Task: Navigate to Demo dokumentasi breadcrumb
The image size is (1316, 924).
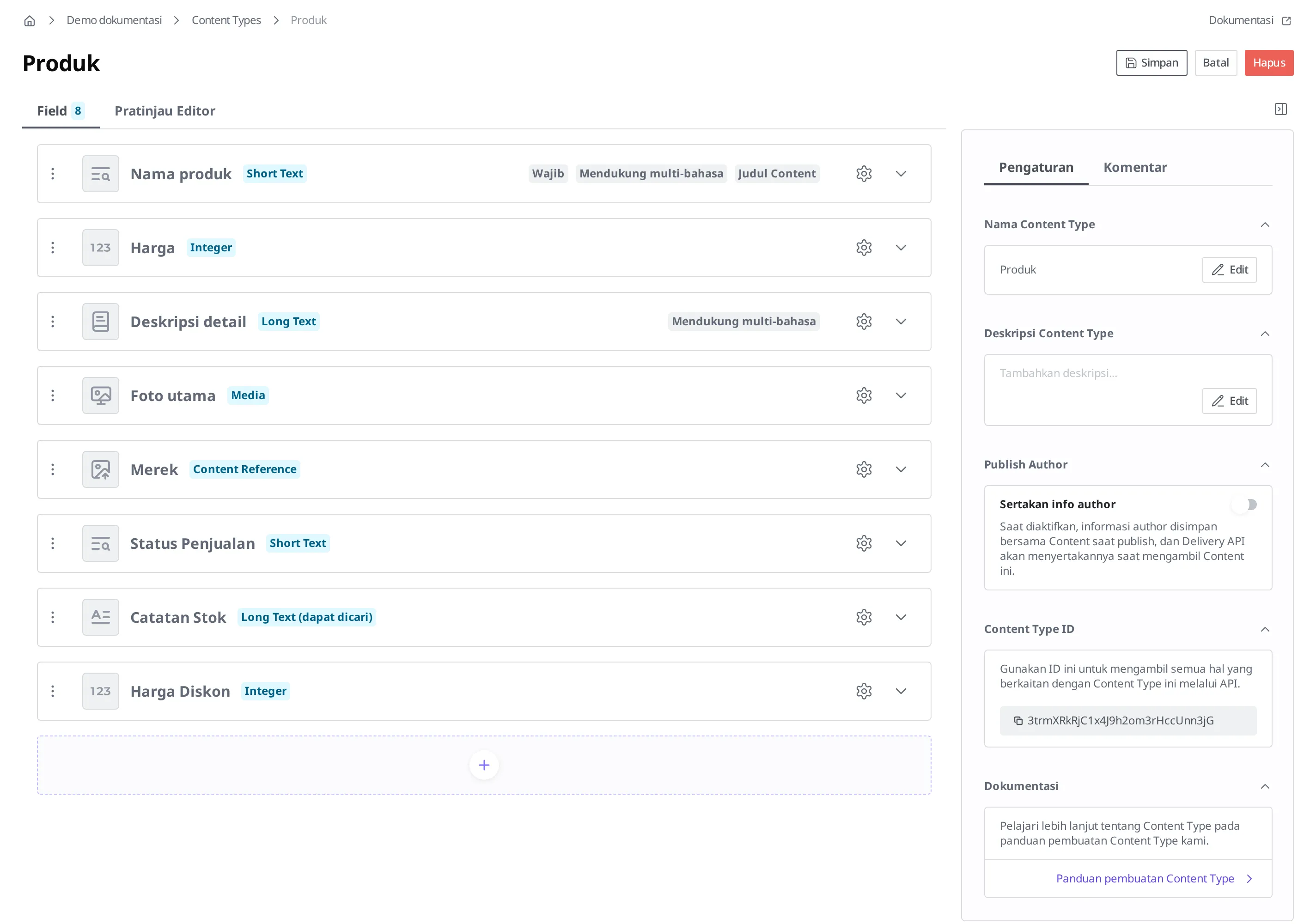Action: tap(114, 21)
